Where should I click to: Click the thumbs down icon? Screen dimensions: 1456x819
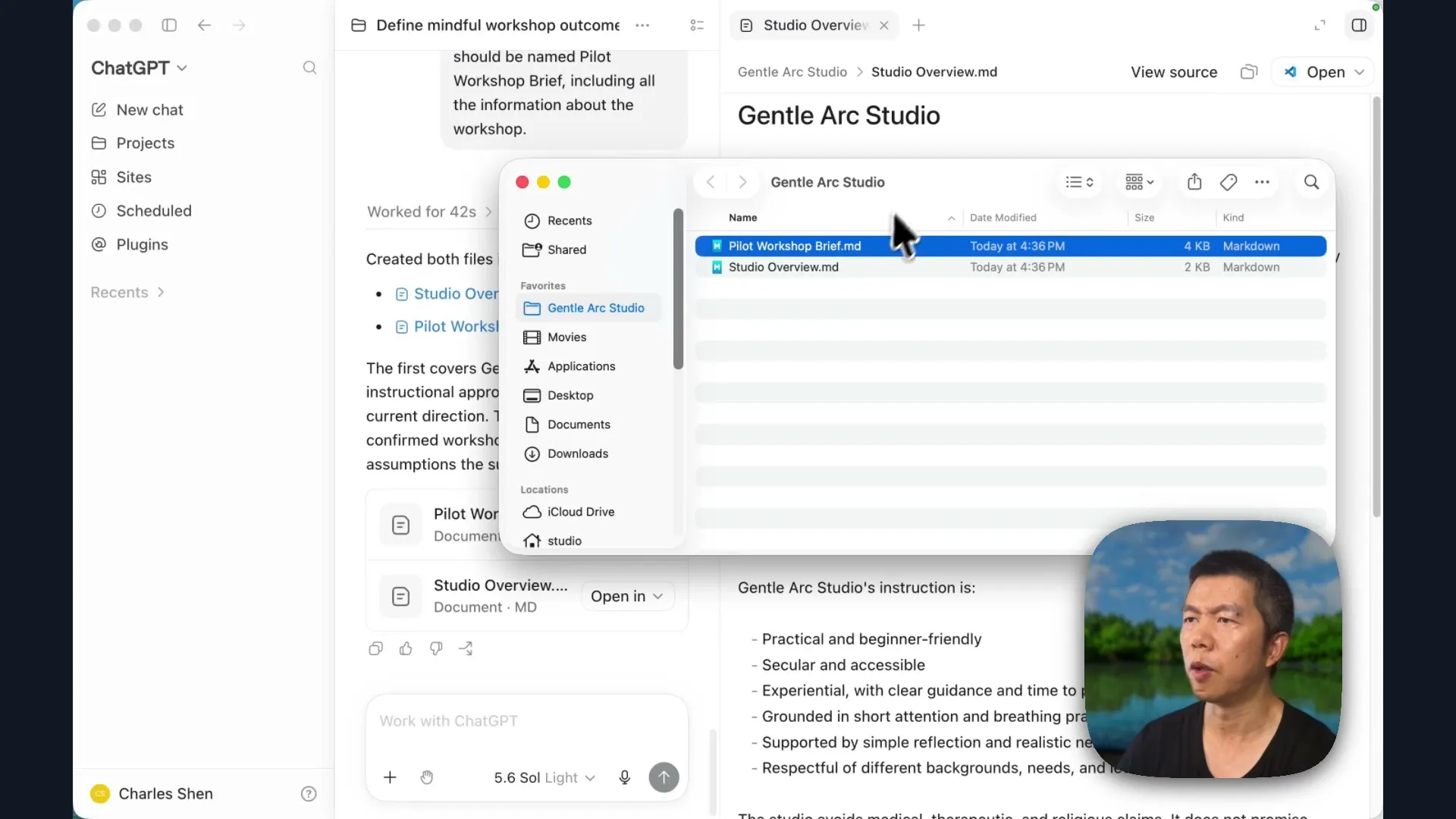point(436,648)
